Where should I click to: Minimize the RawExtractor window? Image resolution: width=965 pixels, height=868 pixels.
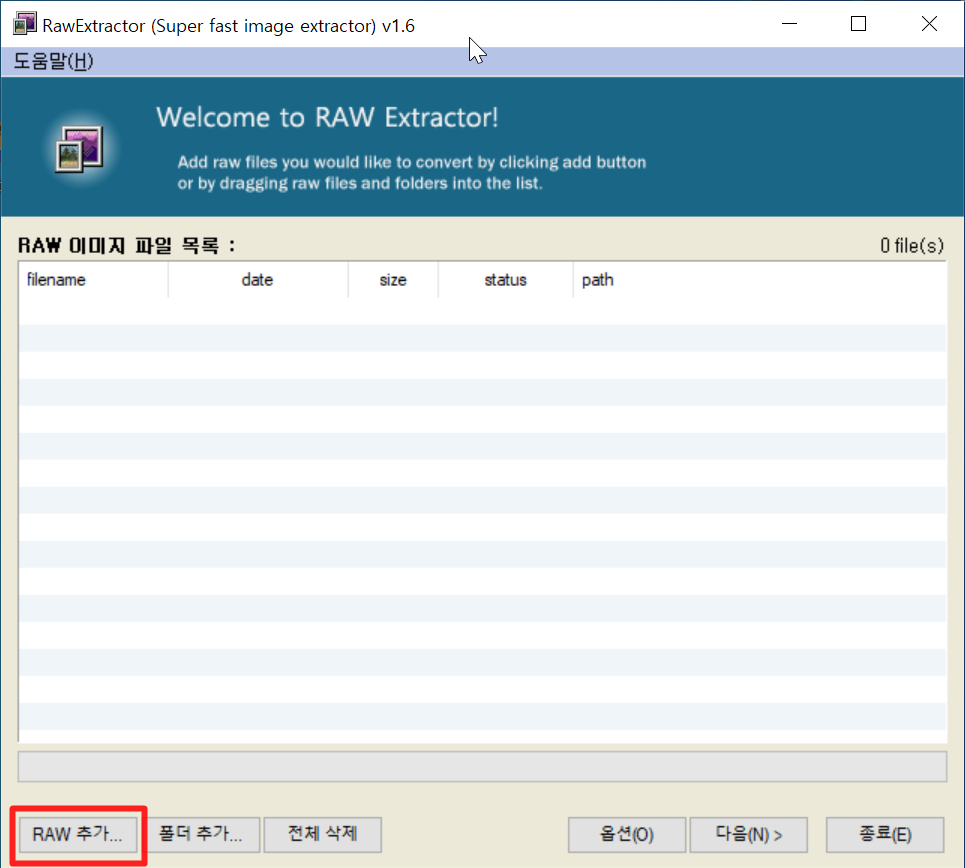(790, 24)
